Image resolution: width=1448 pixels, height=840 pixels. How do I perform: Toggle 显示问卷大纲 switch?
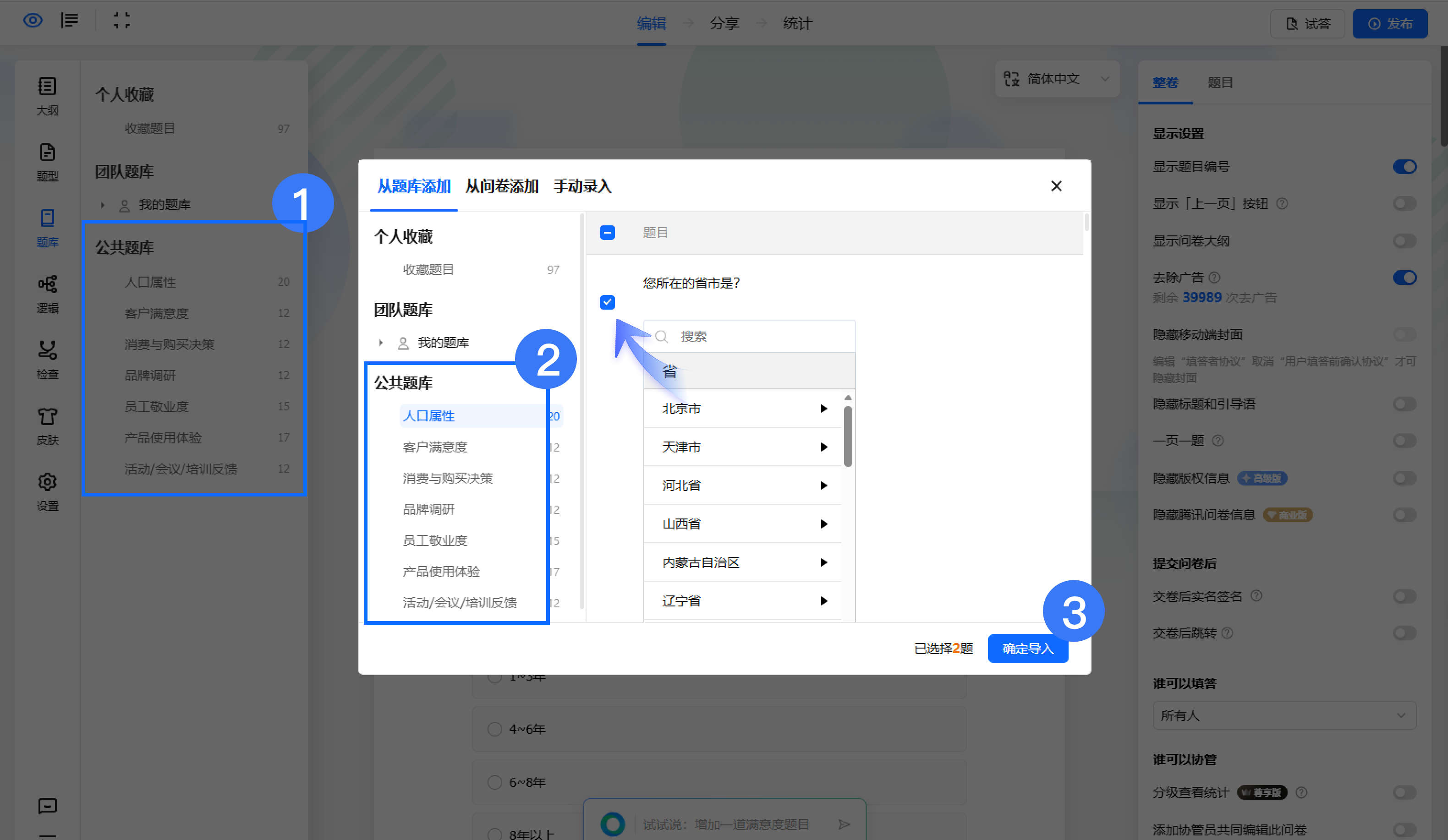tap(1404, 241)
